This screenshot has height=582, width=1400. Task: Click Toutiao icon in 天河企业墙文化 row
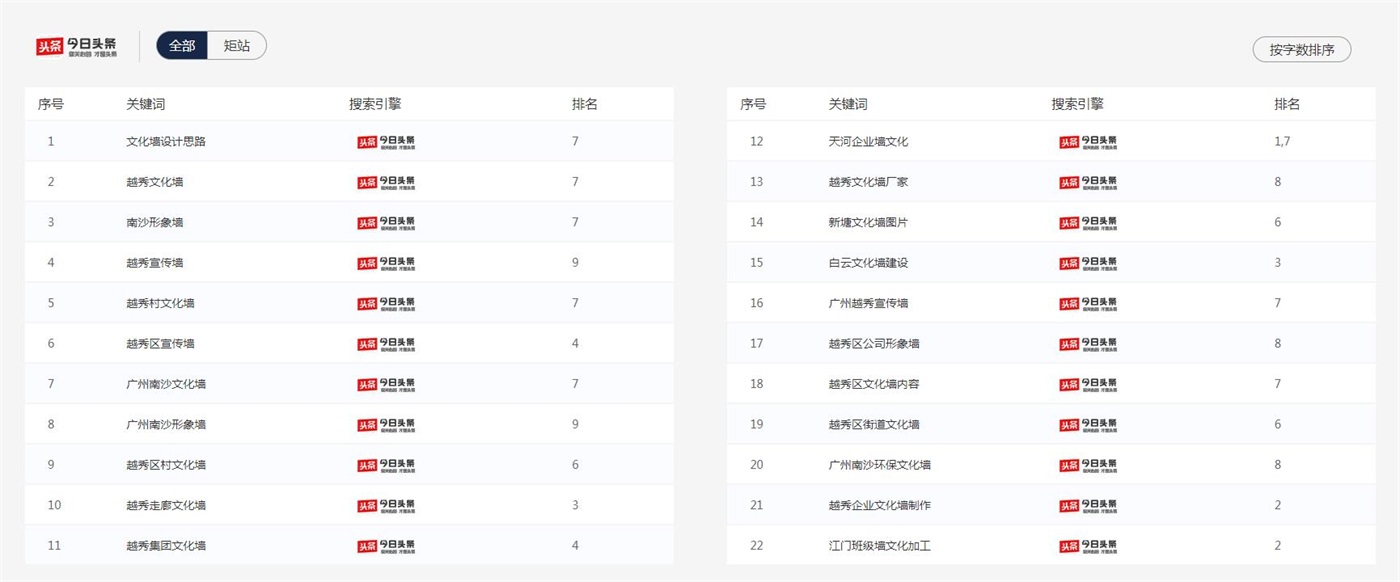[1088, 142]
